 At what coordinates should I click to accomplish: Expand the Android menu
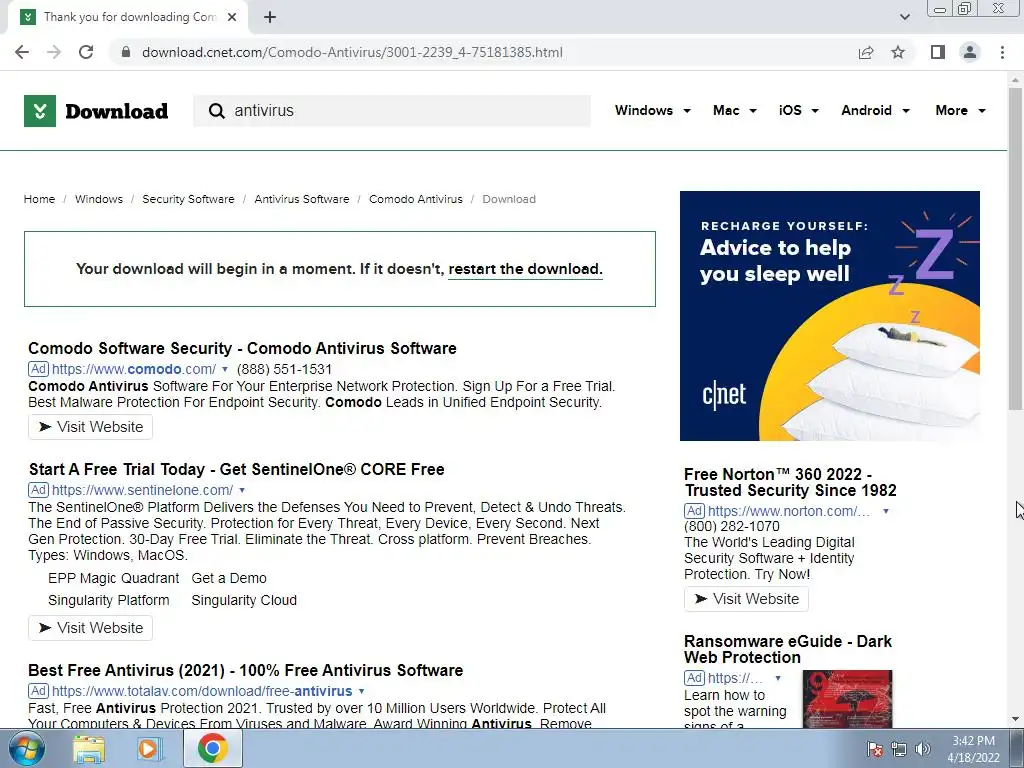coord(875,110)
